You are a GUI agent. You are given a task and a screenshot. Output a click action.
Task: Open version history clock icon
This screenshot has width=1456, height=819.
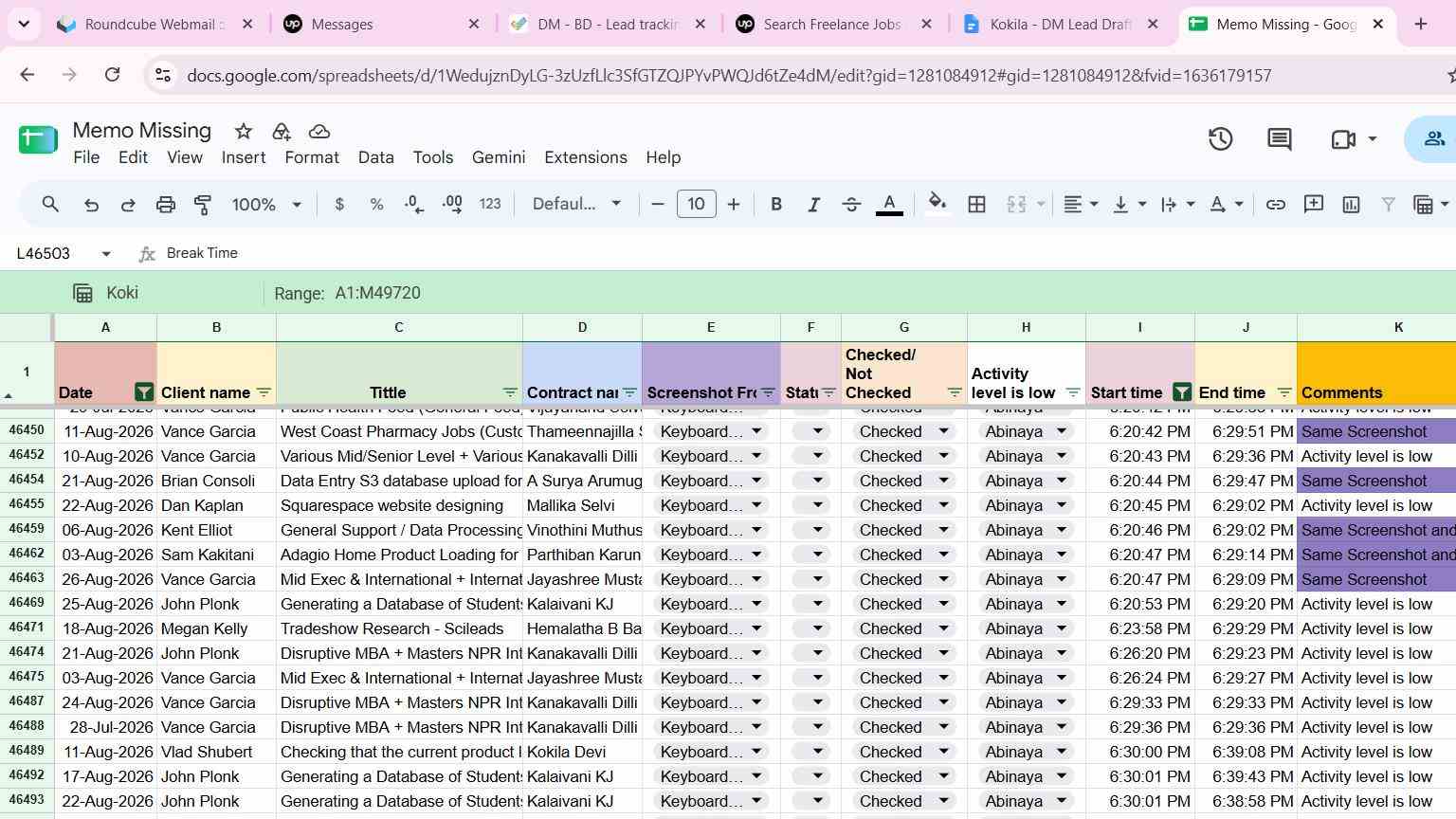pyautogui.click(x=1220, y=139)
